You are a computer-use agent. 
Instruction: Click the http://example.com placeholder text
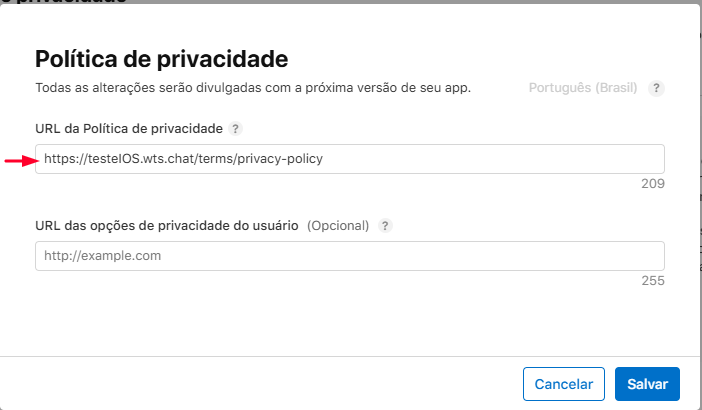point(103,256)
